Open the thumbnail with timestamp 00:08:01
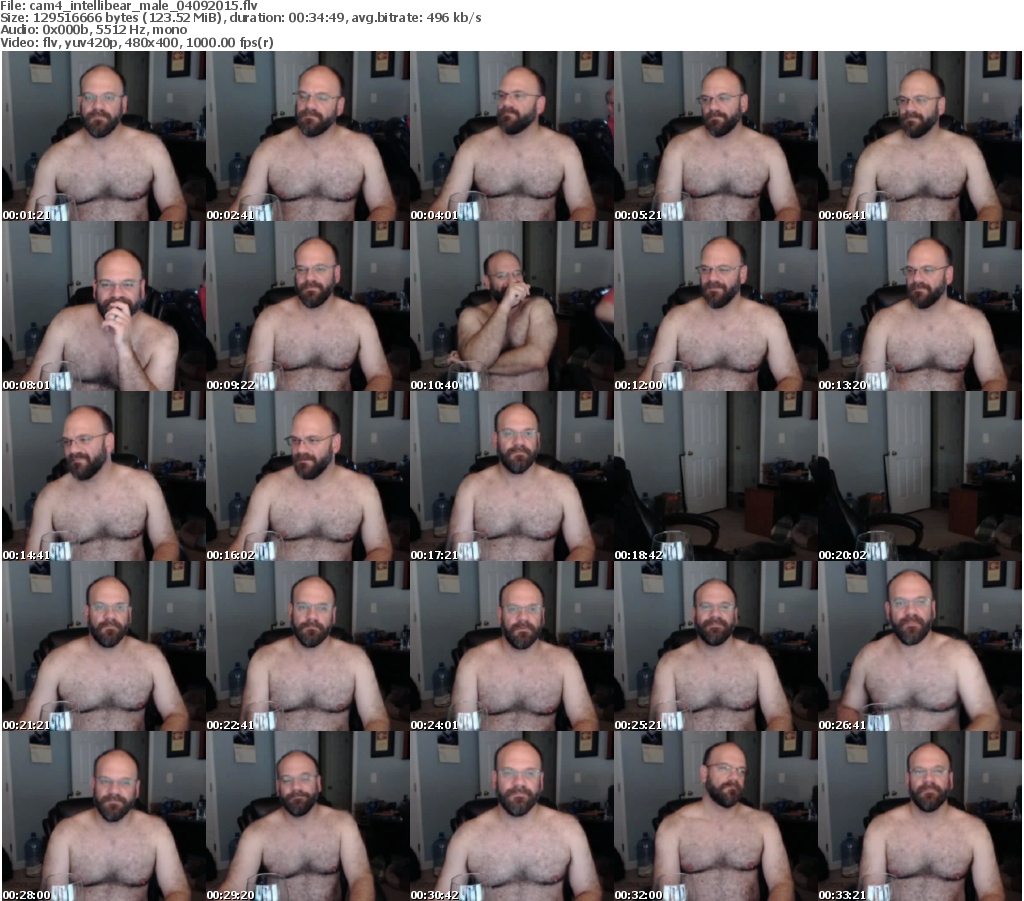This screenshot has height=901, width=1024. [x=104, y=306]
